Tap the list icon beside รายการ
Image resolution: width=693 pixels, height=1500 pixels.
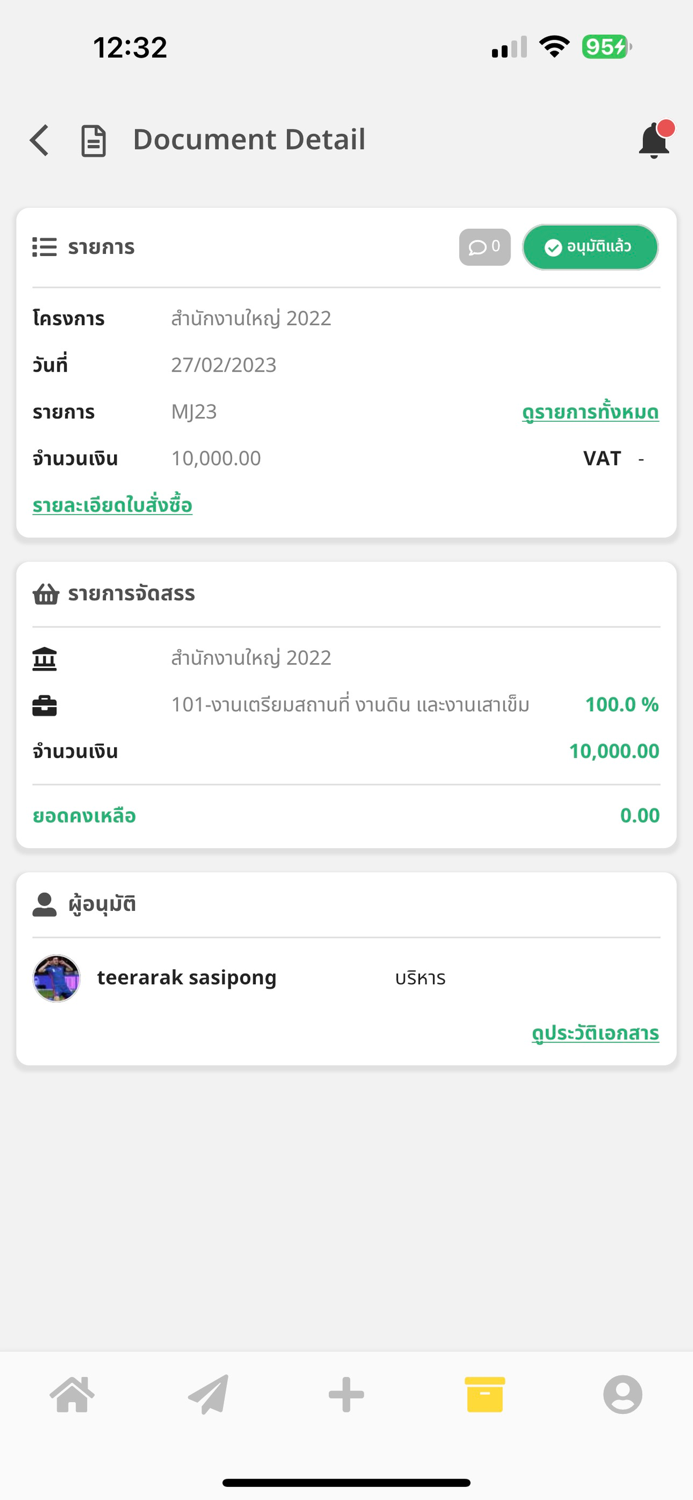tap(44, 247)
